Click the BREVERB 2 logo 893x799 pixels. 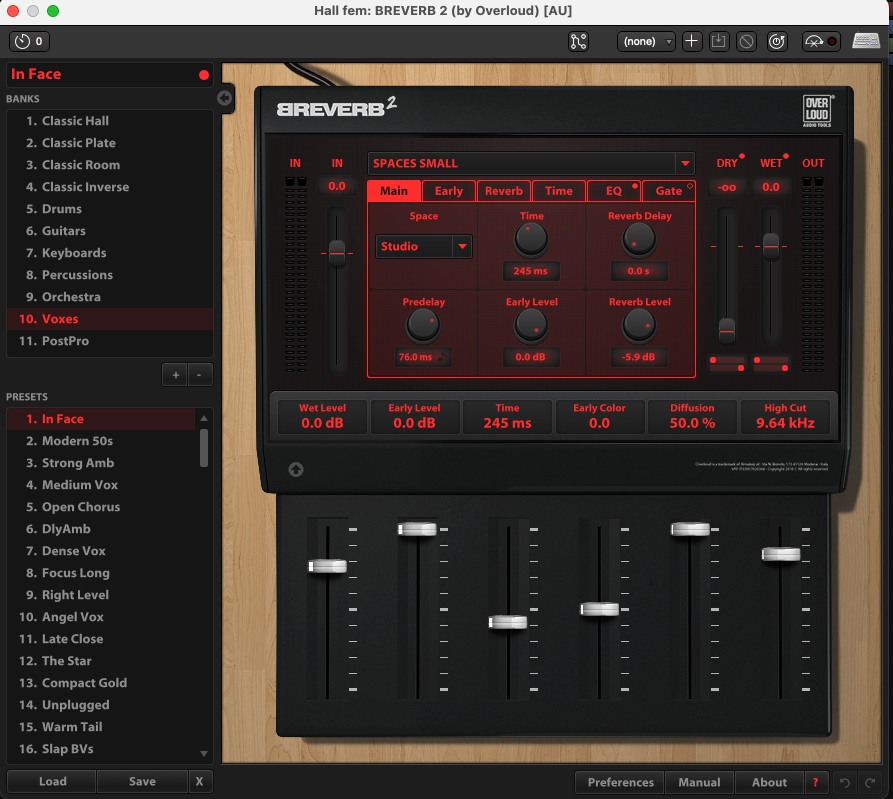(x=337, y=107)
